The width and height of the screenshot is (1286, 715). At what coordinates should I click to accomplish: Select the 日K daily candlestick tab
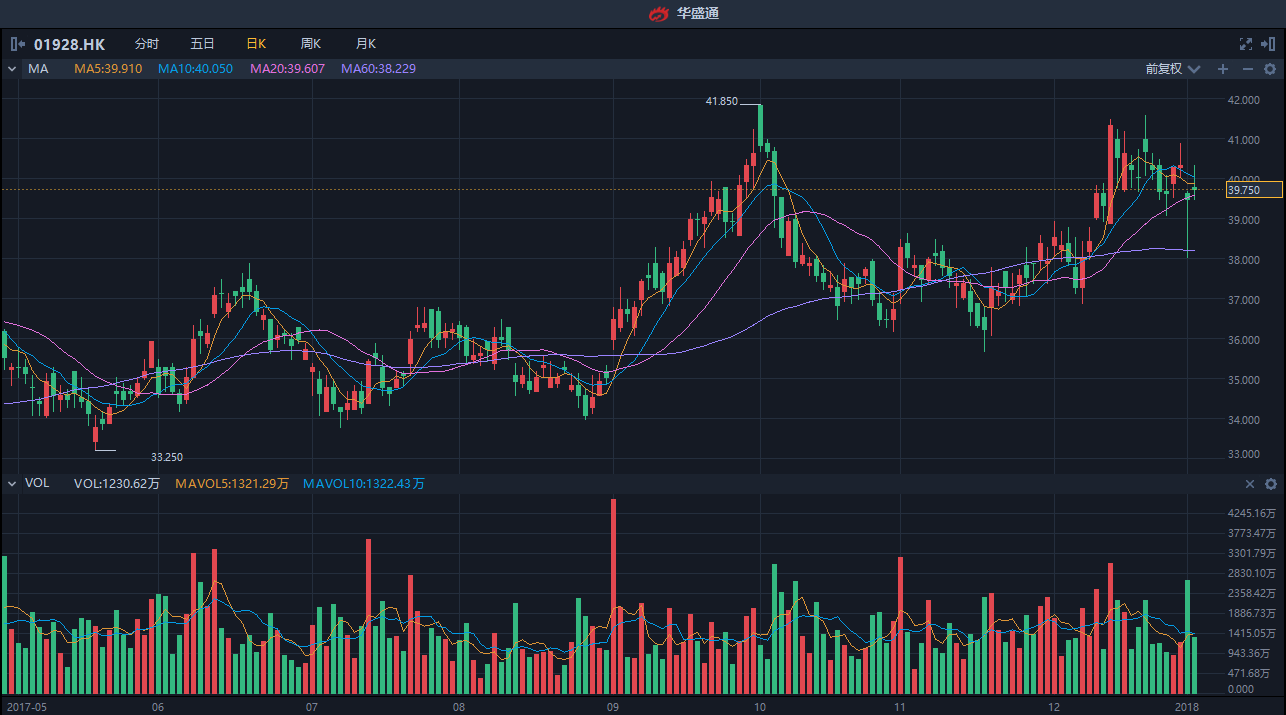256,44
